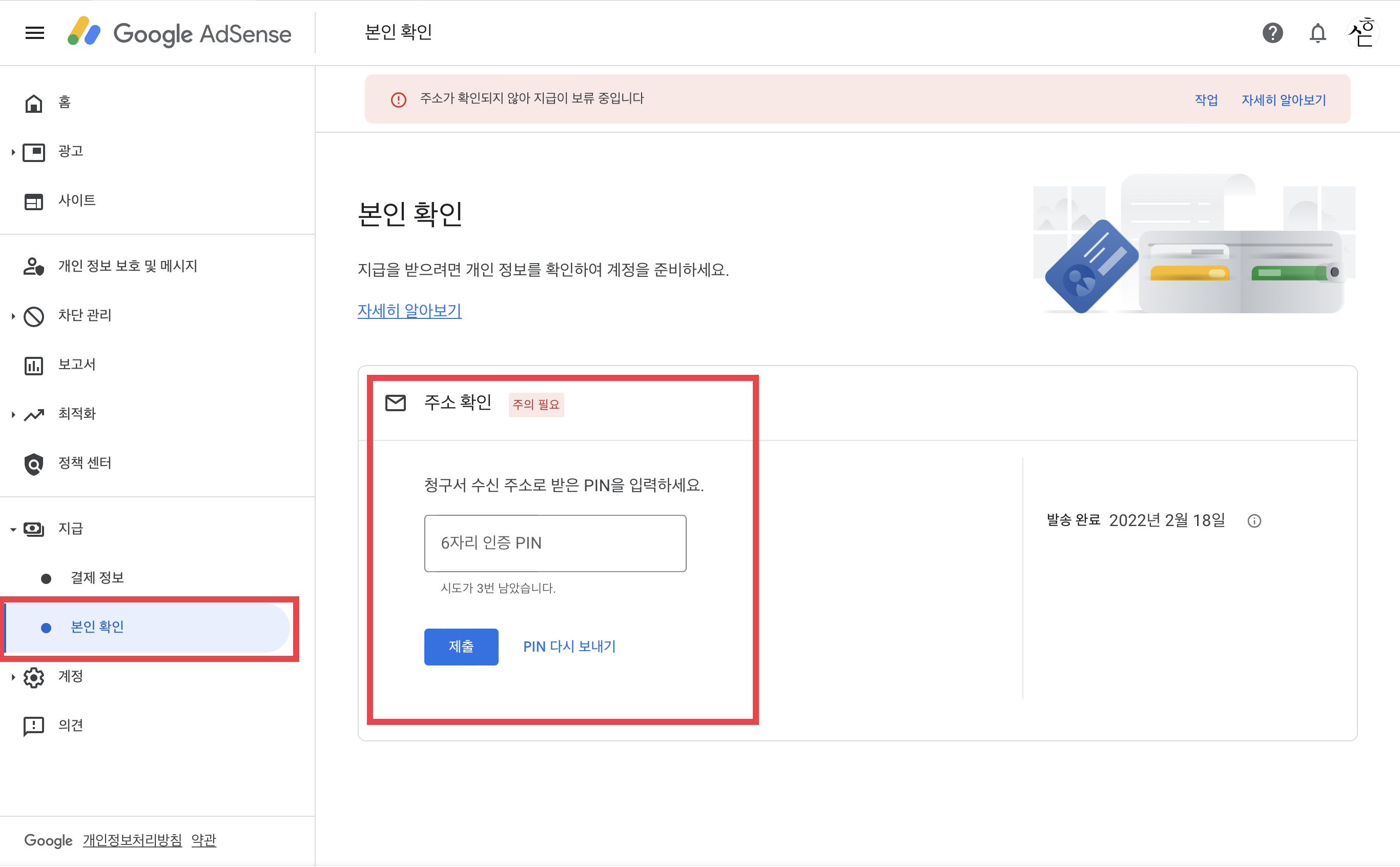1400x867 pixels.
Task: Click the underlined 자세히 알아보기 link
Action: coord(409,311)
